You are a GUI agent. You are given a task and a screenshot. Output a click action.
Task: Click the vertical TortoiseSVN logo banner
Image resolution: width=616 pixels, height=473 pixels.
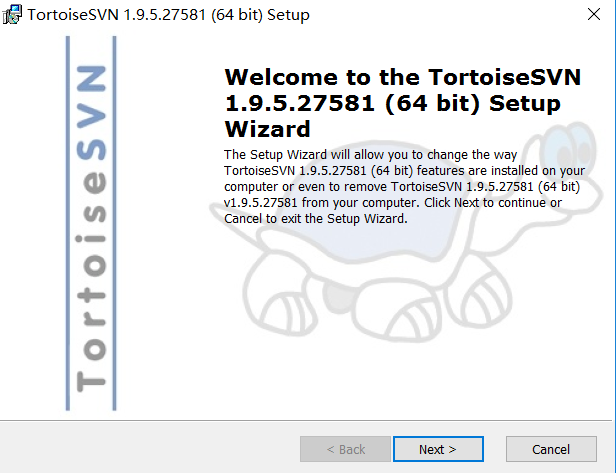(x=91, y=224)
